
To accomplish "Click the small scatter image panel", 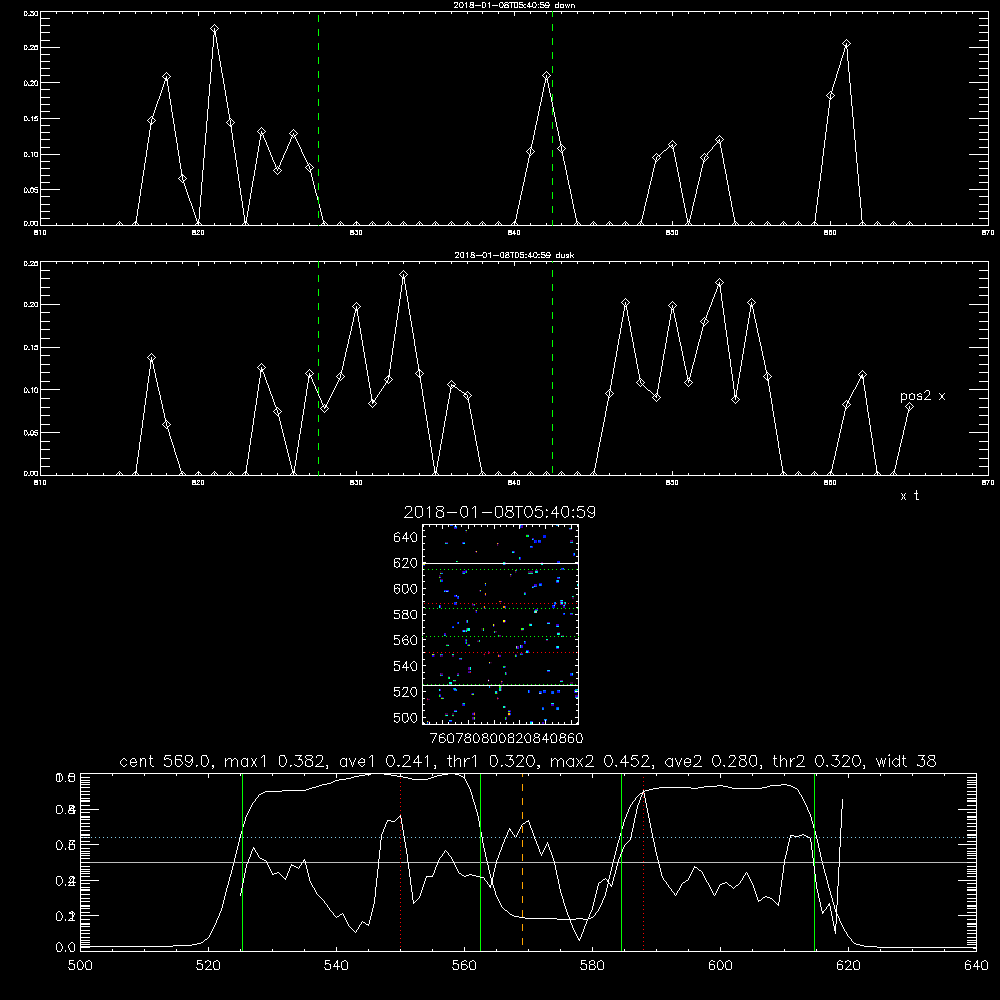I will [x=500, y=624].
